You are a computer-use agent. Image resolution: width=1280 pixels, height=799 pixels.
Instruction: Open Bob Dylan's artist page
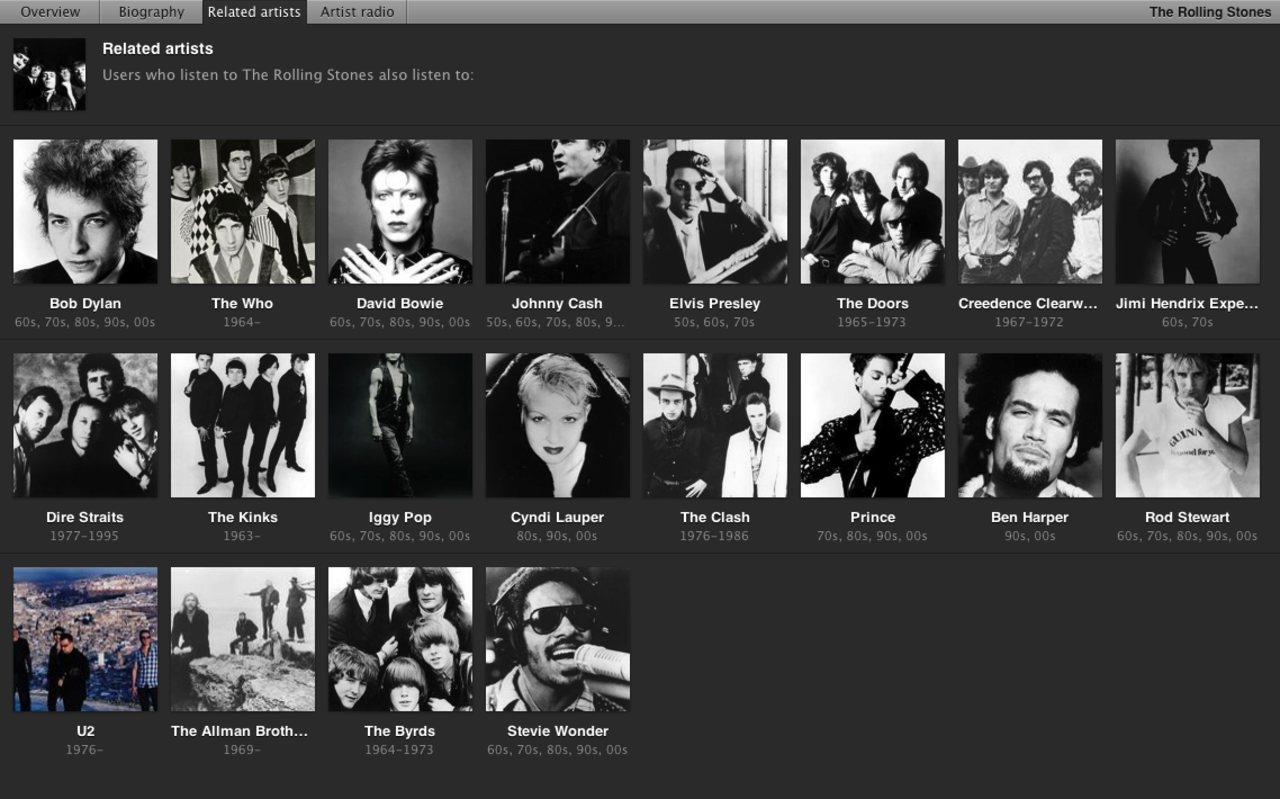[84, 303]
